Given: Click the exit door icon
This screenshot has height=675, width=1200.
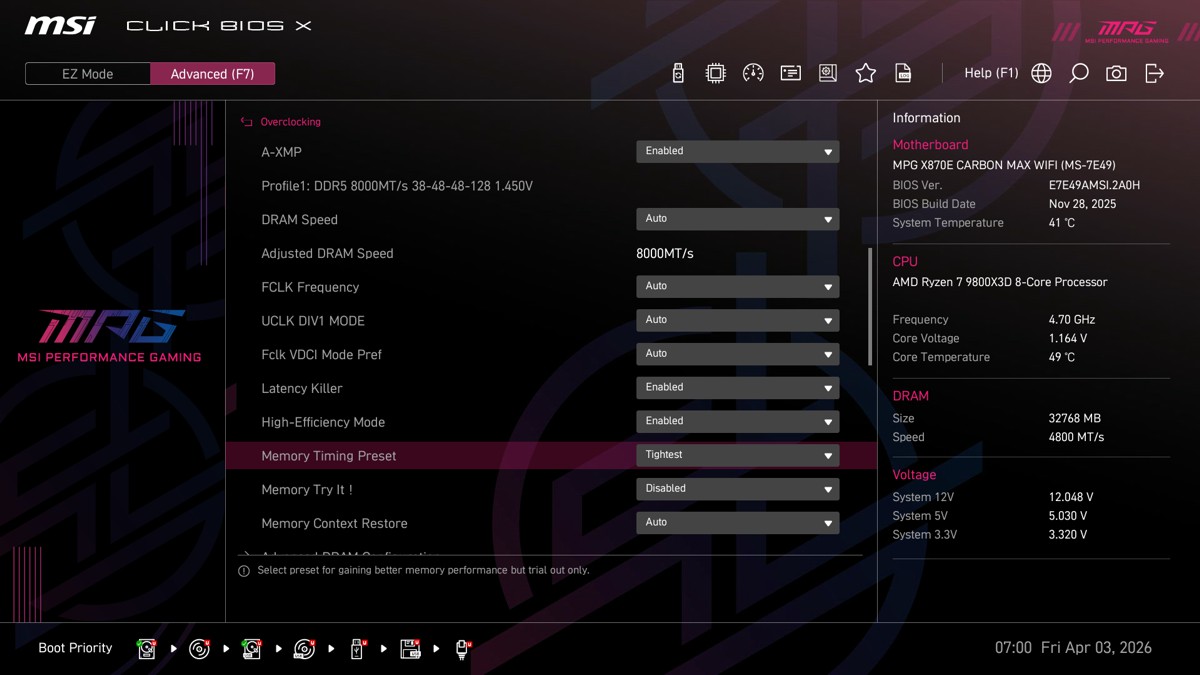Looking at the screenshot, I should coord(1154,73).
